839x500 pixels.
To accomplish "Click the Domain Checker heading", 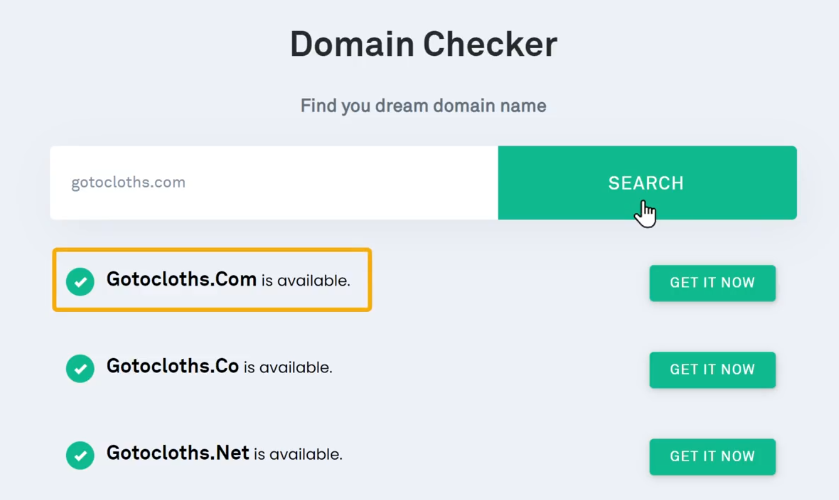I will pyautogui.click(x=423, y=44).
